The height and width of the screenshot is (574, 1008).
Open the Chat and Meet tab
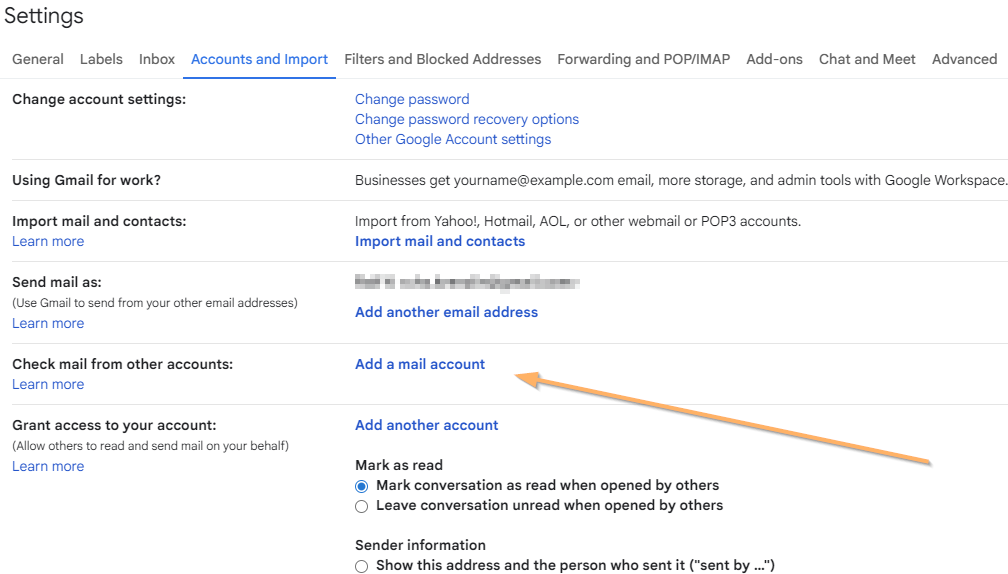pyautogui.click(x=867, y=59)
